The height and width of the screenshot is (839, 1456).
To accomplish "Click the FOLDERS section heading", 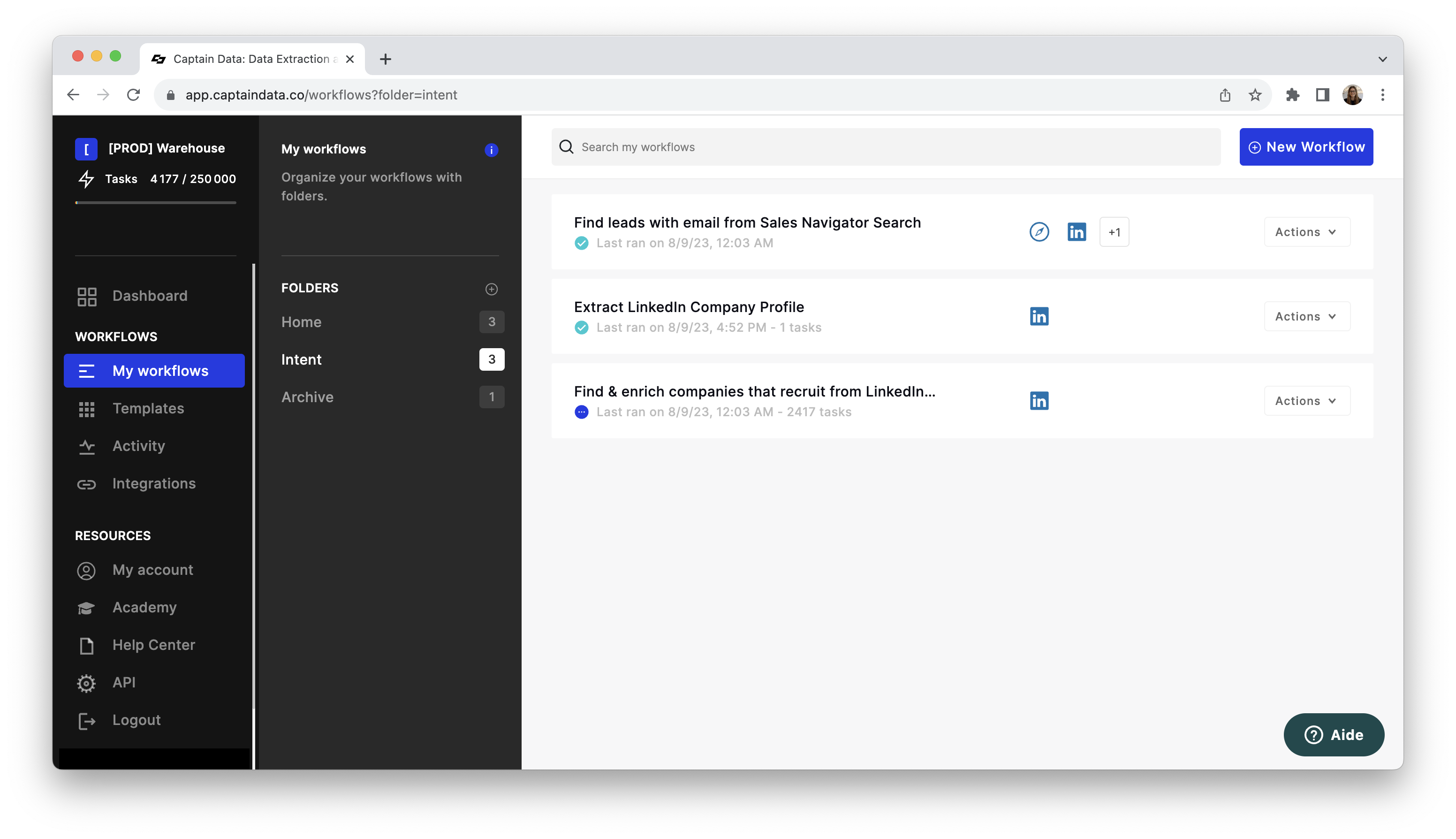I will tap(310, 288).
